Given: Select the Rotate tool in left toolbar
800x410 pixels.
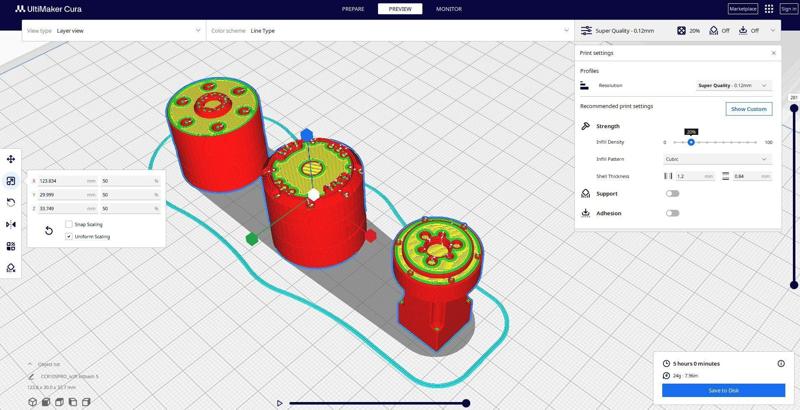Looking at the screenshot, I should click(11, 202).
